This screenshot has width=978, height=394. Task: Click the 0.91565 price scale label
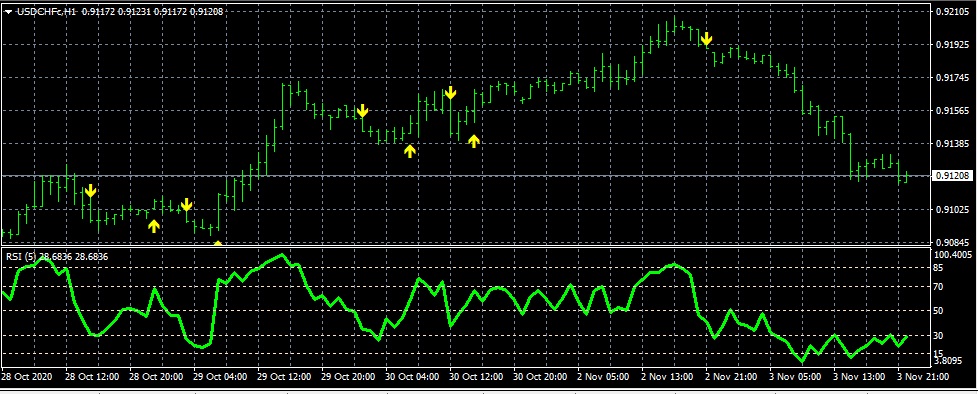click(x=952, y=111)
